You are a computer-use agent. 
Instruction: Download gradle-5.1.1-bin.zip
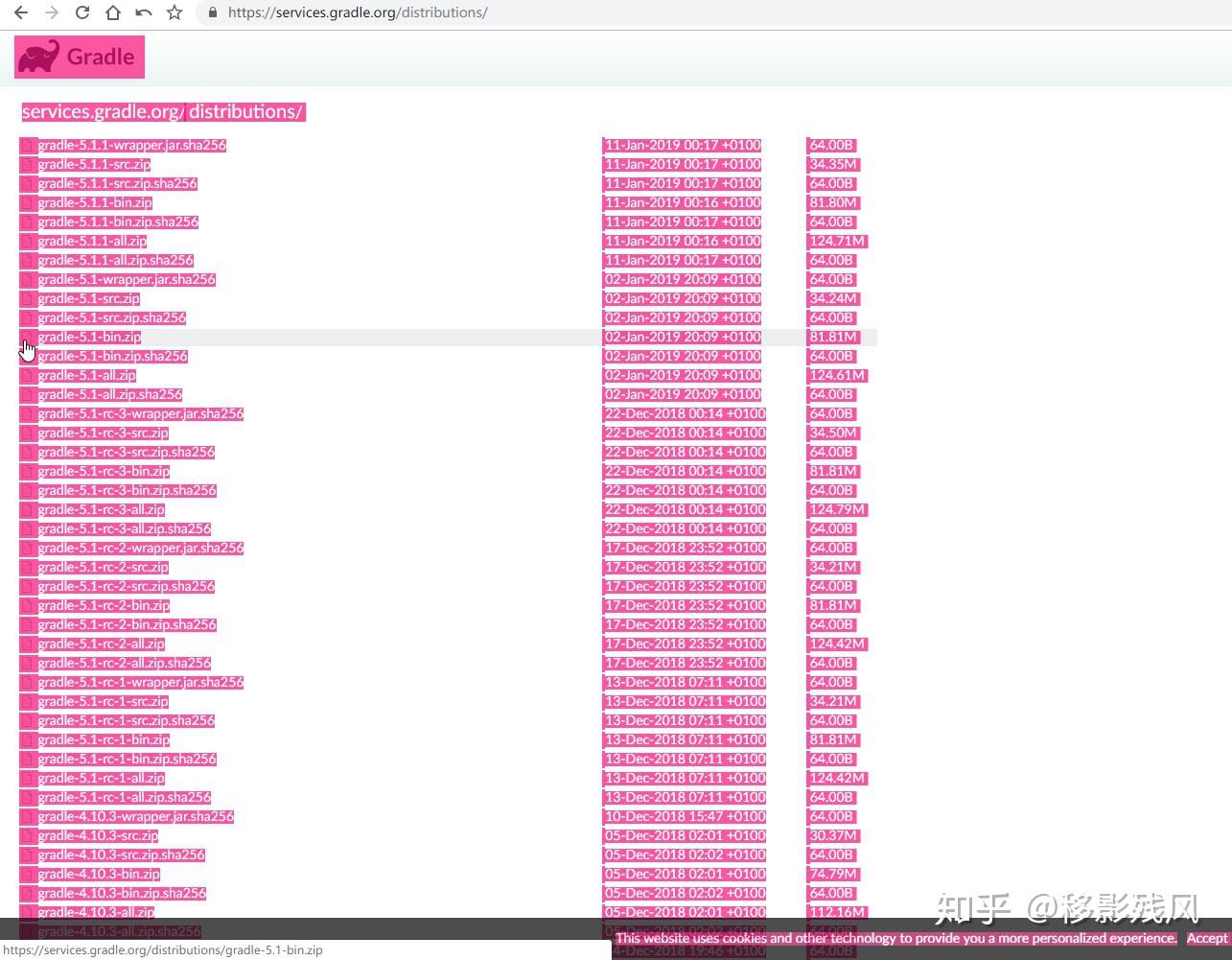[95, 203]
